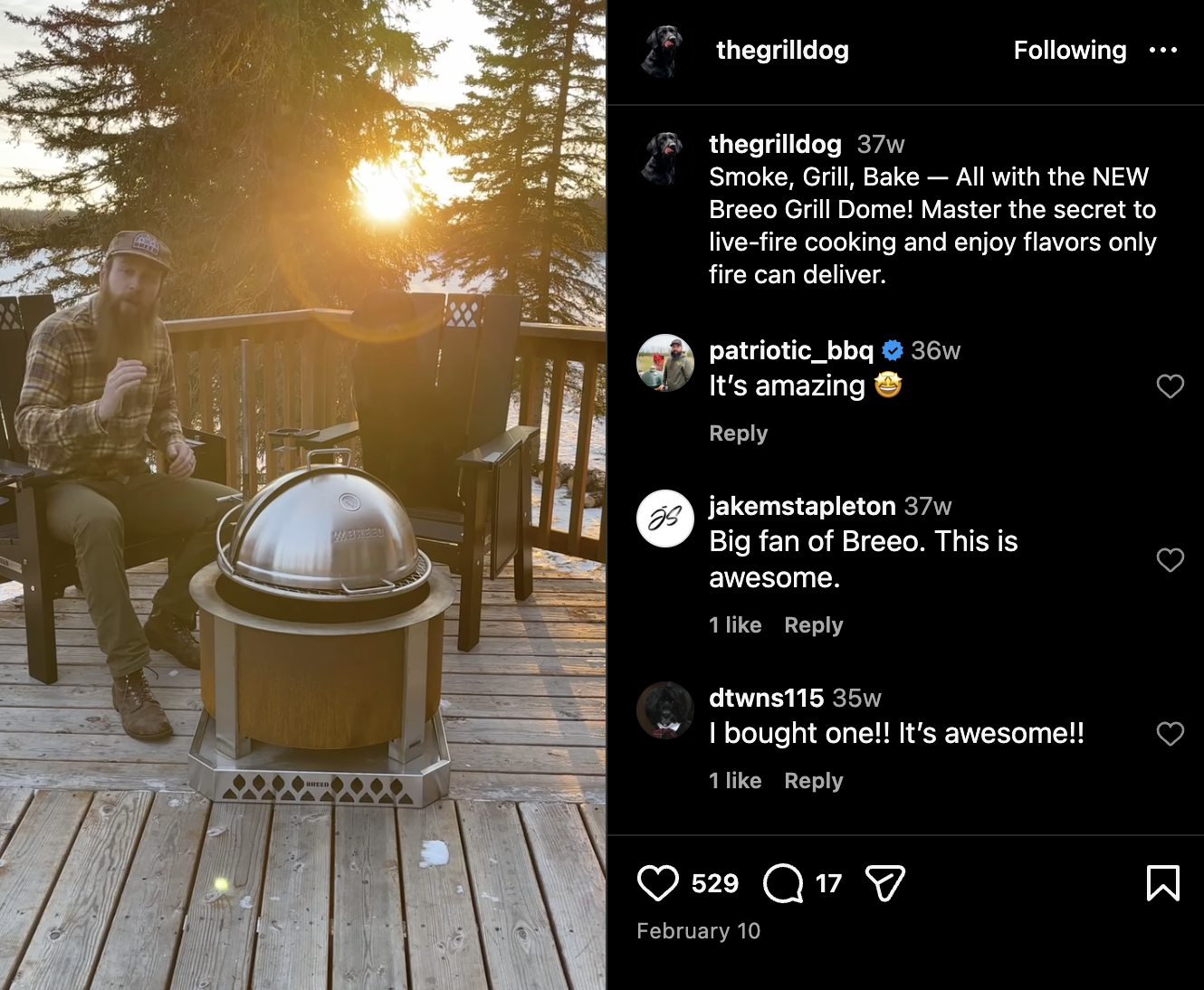The image size is (1204, 990).
Task: Like patriotic_bbq's comment heart
Action: 1171,386
